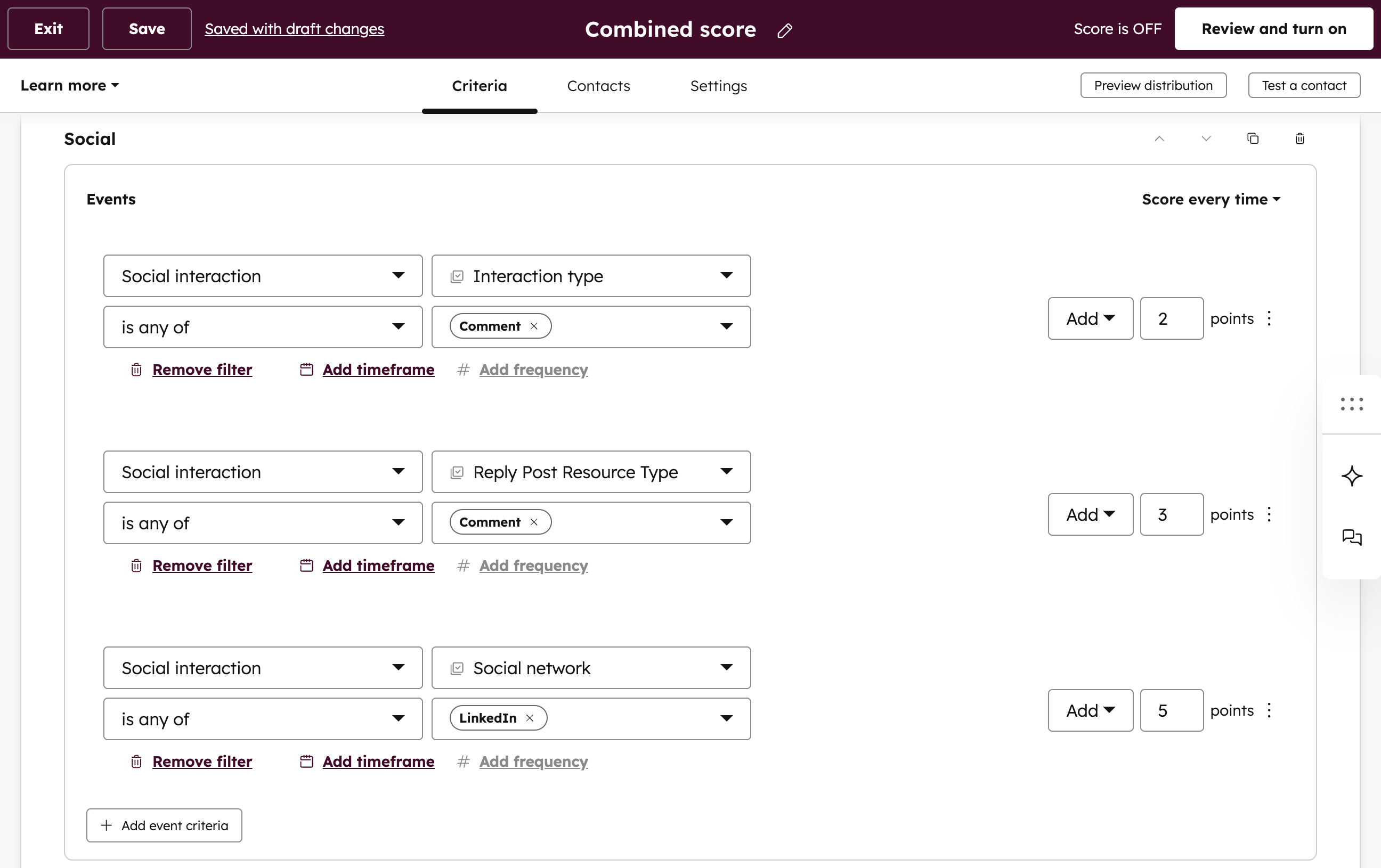The height and width of the screenshot is (868, 1381).
Task: Open the sparkle AI assistant icon
Action: (1352, 476)
